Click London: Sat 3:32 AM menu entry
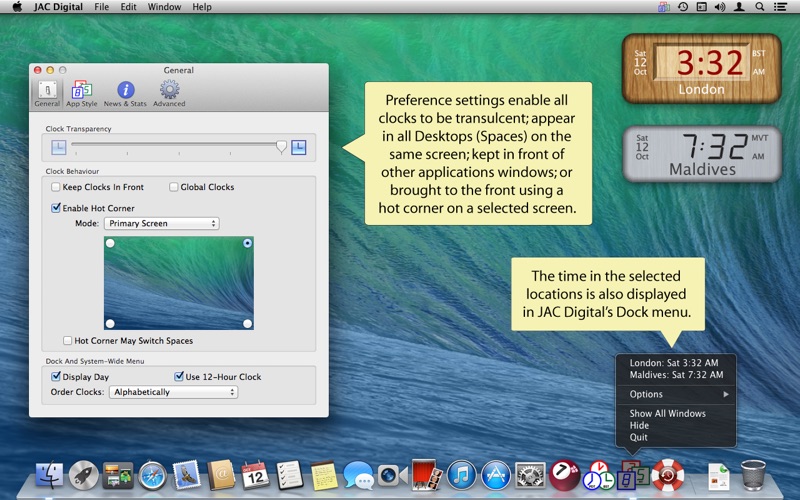800x500 pixels. click(676, 363)
